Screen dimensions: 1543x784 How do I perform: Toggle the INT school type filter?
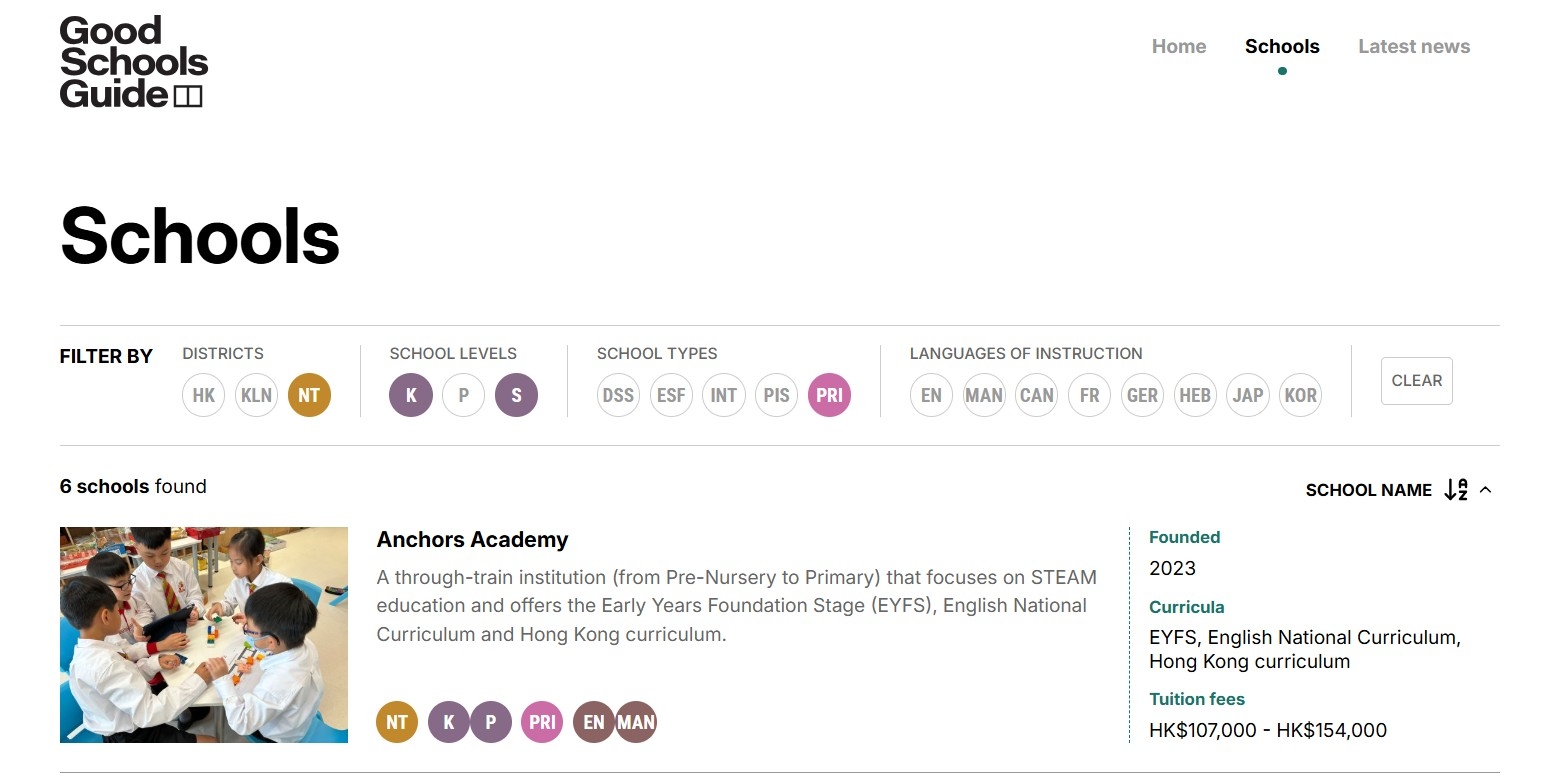[x=723, y=395]
